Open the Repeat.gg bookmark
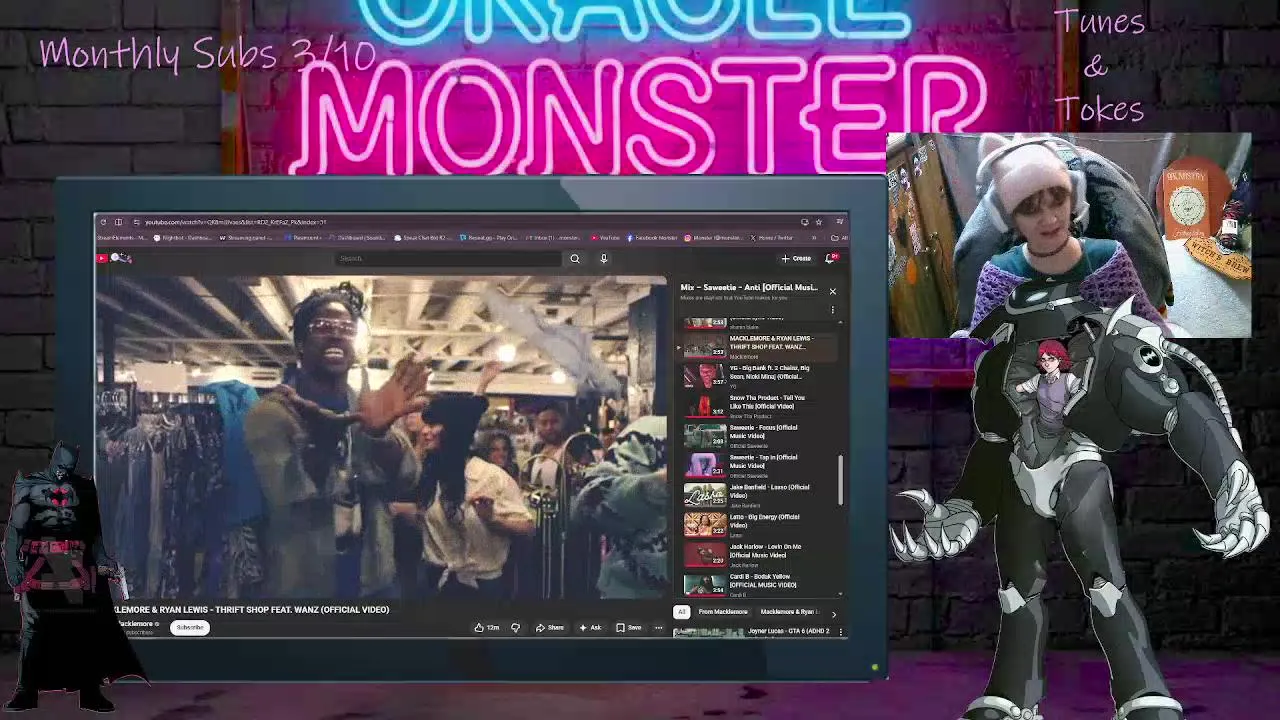This screenshot has height=720, width=1280. click(x=488, y=237)
